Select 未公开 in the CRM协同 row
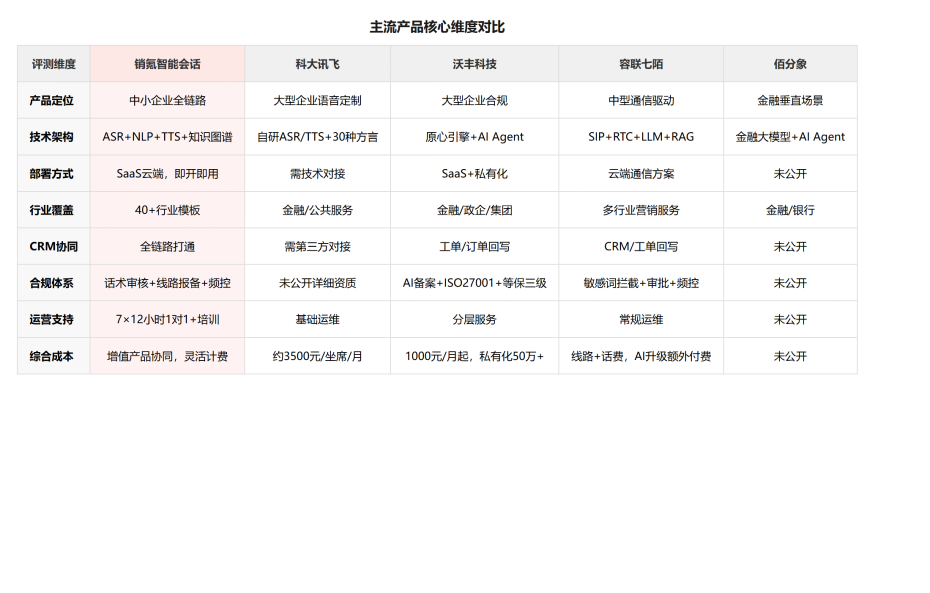 [x=790, y=247]
